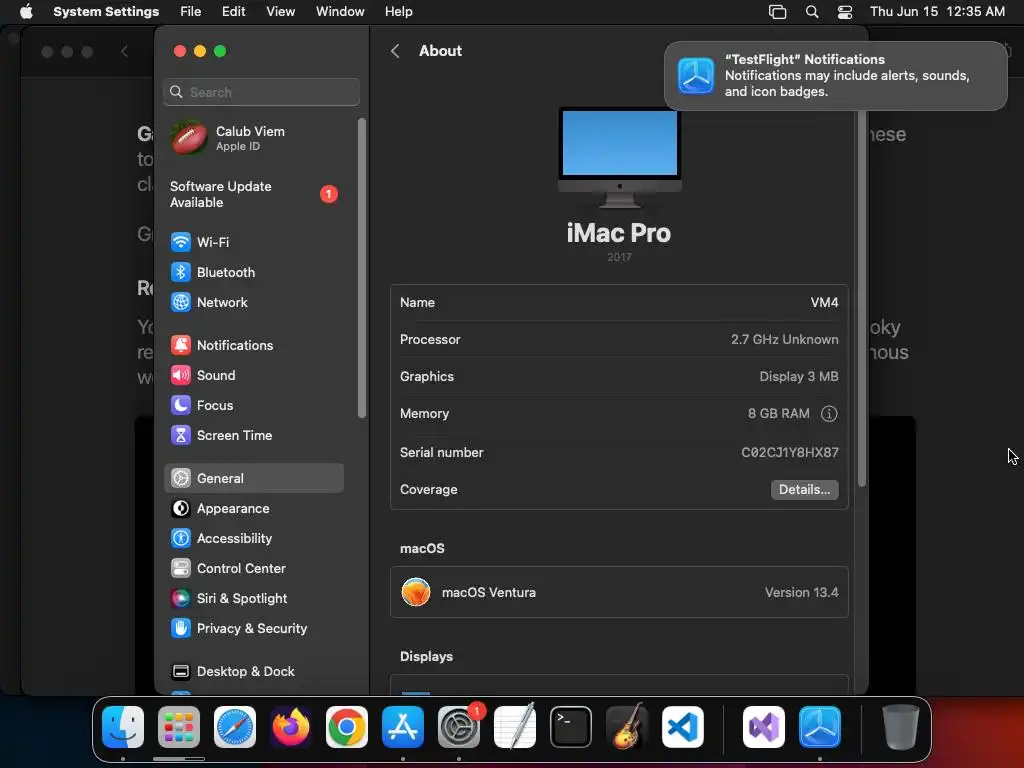
Task: Open TextEdit from the Dock
Action: click(515, 727)
